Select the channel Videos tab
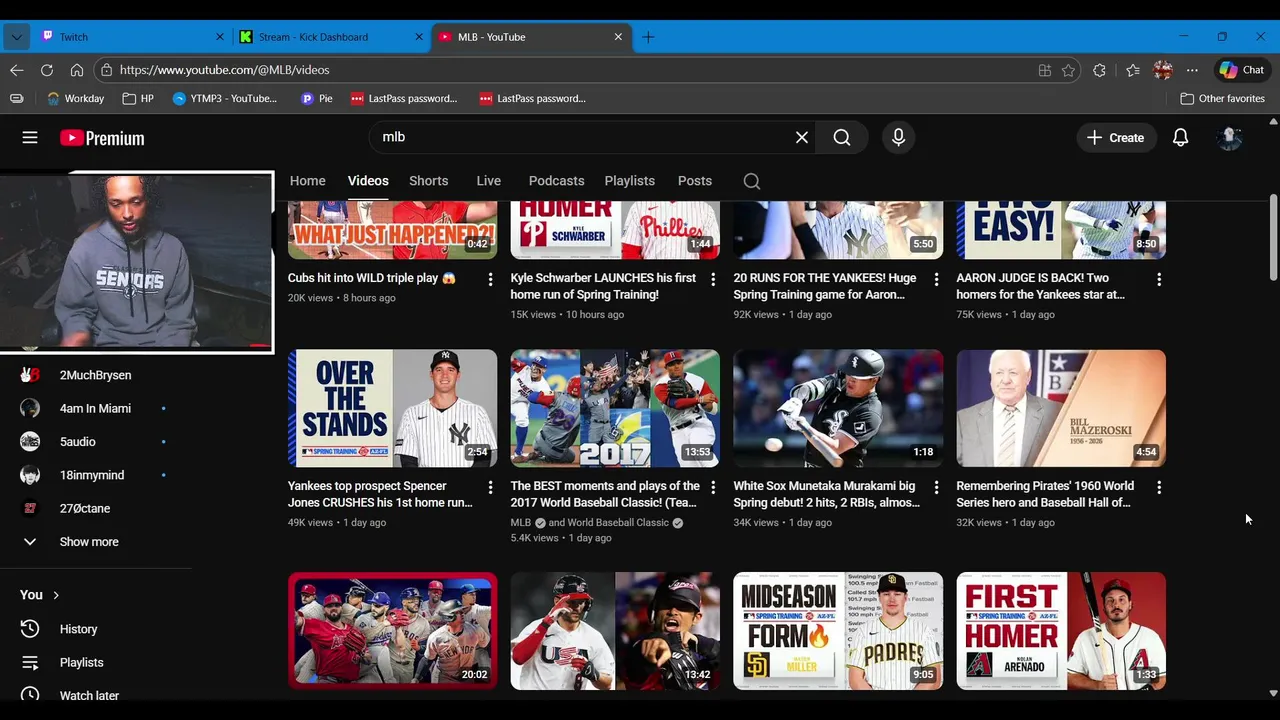The height and width of the screenshot is (720, 1280). (368, 181)
